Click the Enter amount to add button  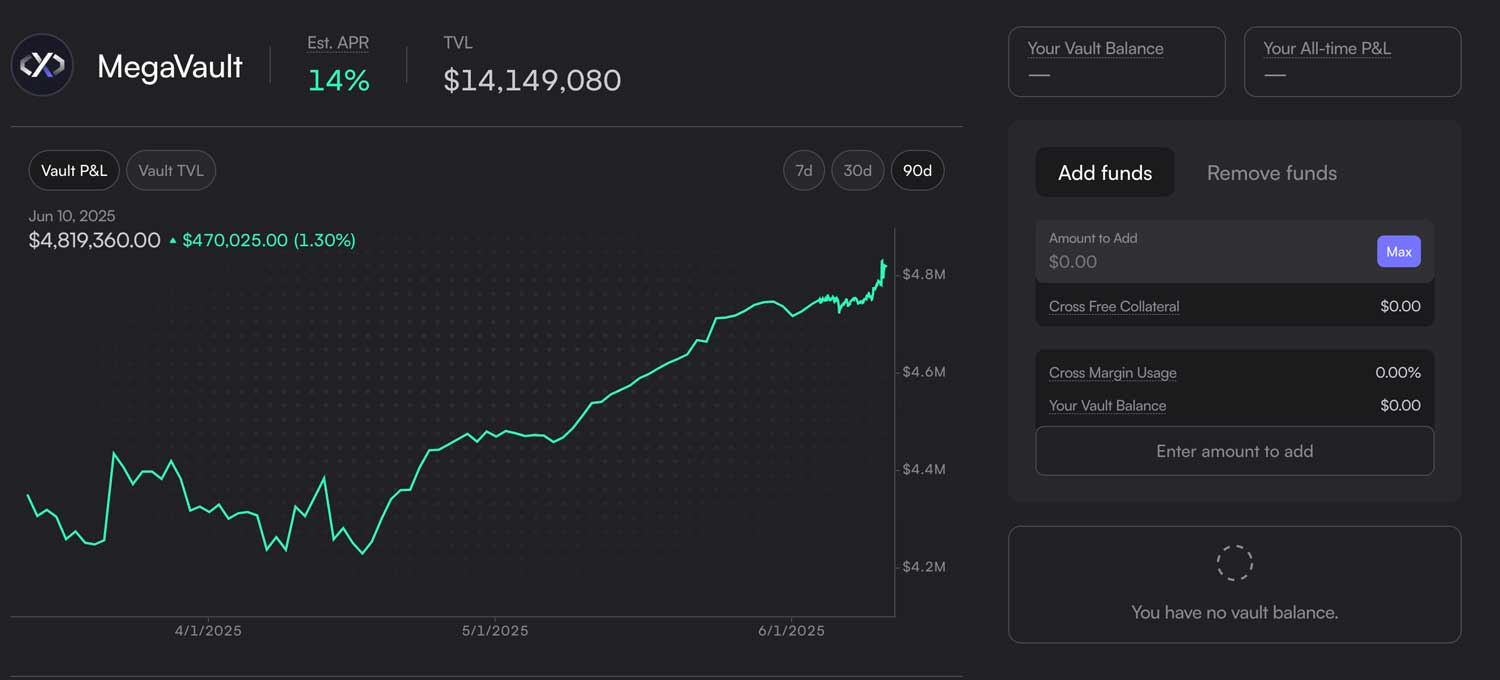[1234, 451]
